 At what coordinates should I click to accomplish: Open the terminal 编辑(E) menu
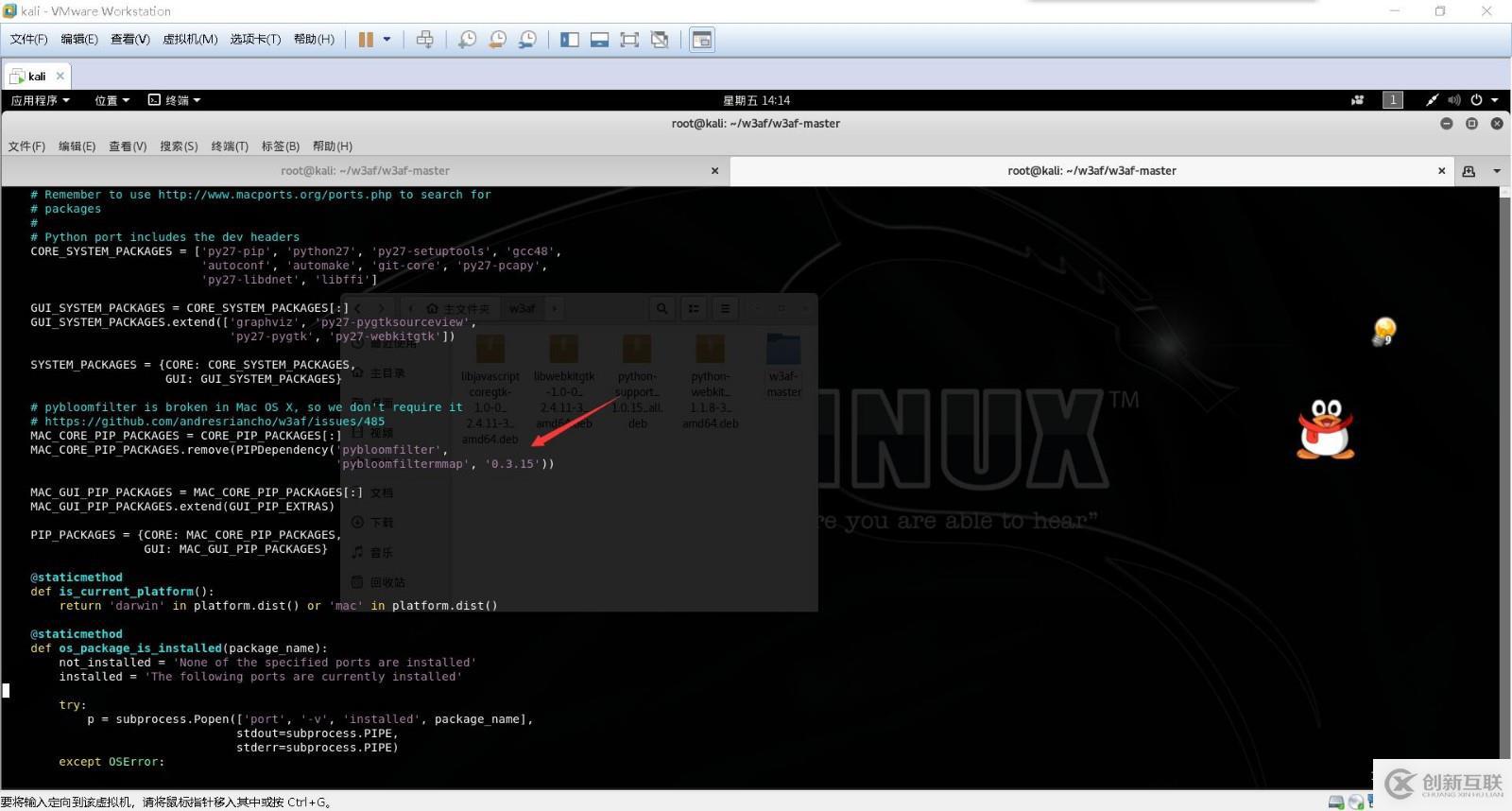pos(77,147)
